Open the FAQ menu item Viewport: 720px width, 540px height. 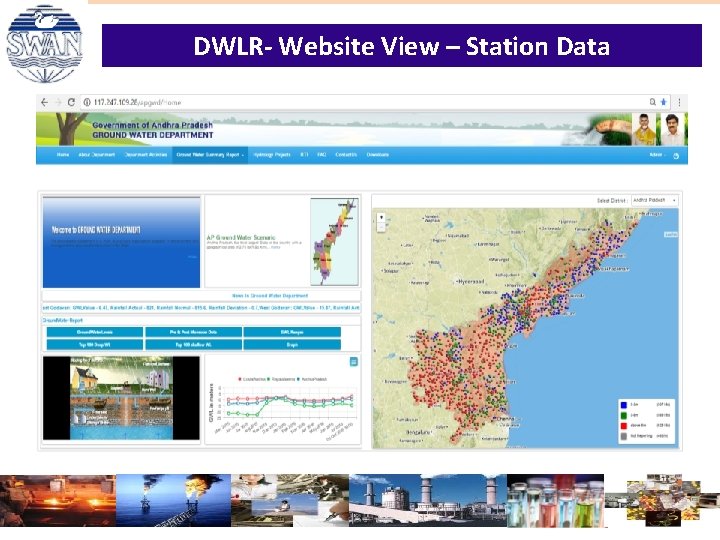point(321,155)
